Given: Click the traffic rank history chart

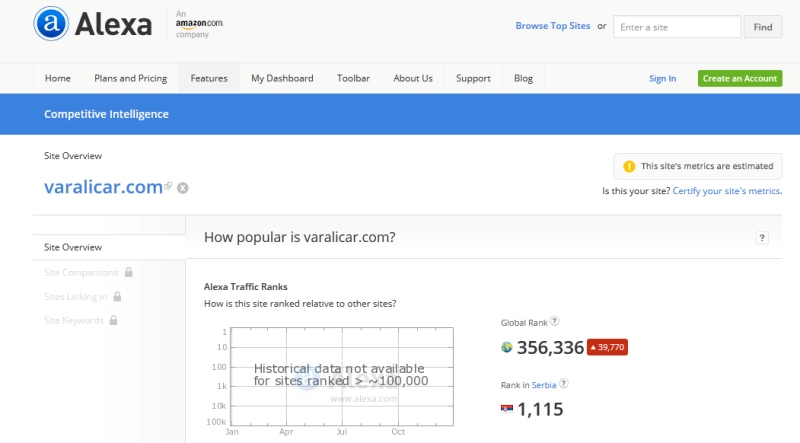Looking at the screenshot, I should click(x=342, y=376).
